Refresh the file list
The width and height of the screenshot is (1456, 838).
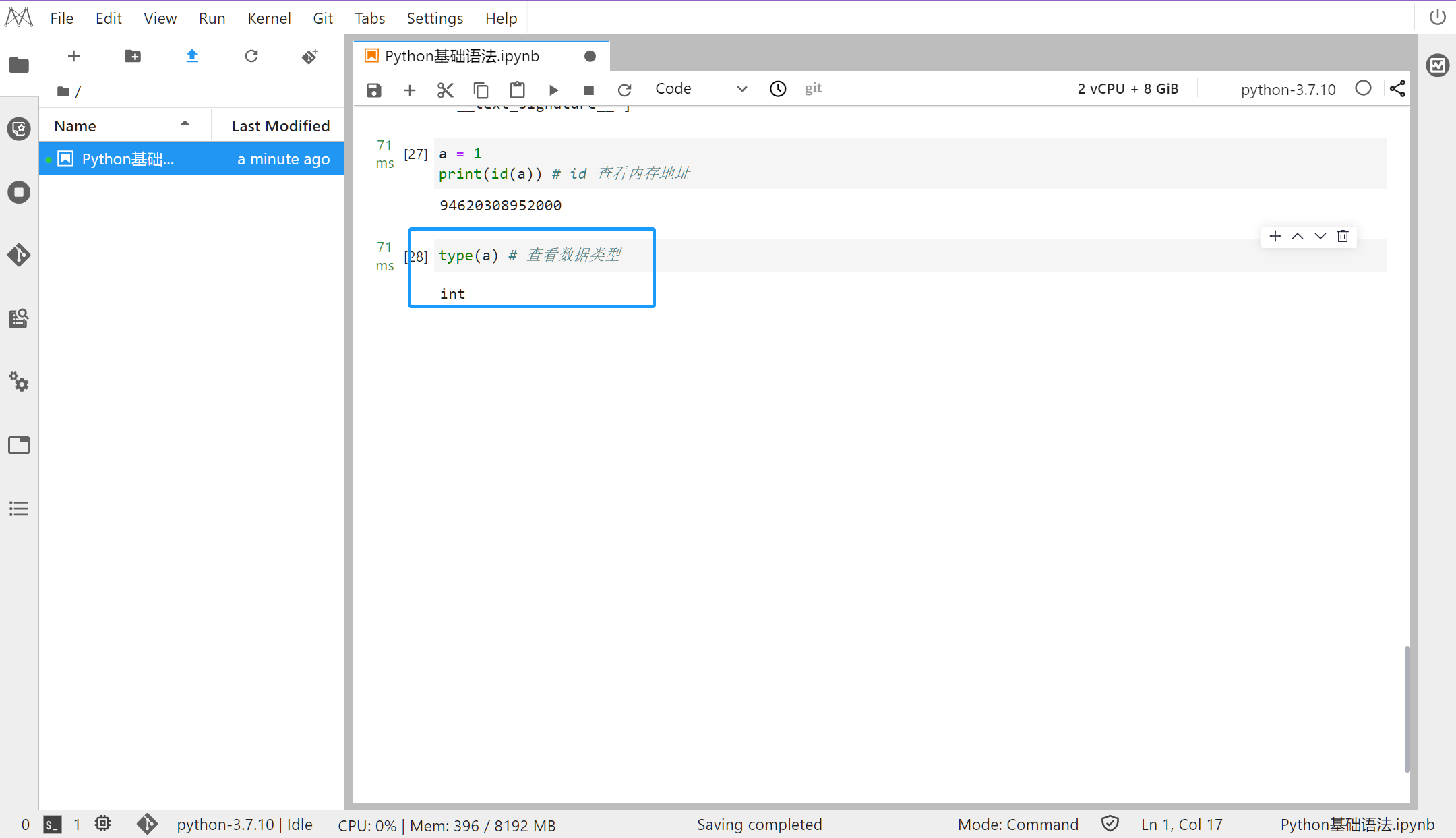point(251,56)
